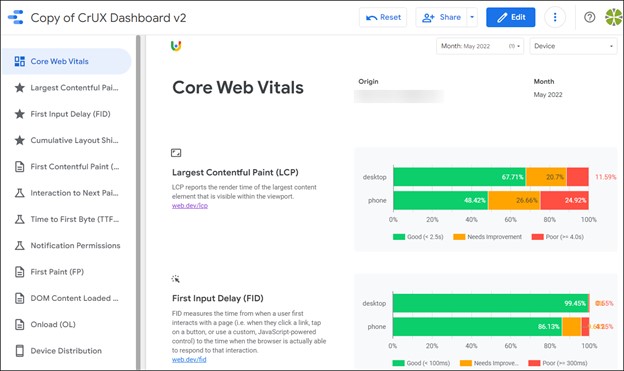Click the sidebar vertical scrollbar
Image resolution: width=624 pixels, height=371 pixels.
click(x=138, y=202)
